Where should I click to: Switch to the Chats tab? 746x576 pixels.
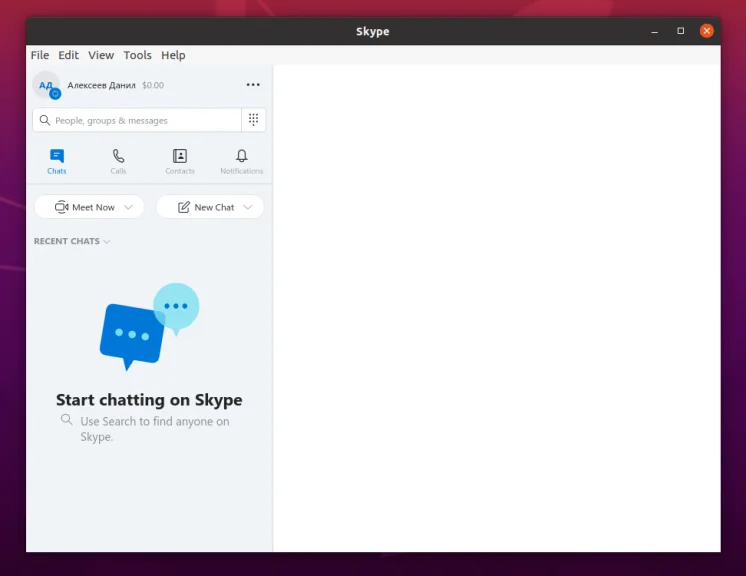[x=57, y=162]
